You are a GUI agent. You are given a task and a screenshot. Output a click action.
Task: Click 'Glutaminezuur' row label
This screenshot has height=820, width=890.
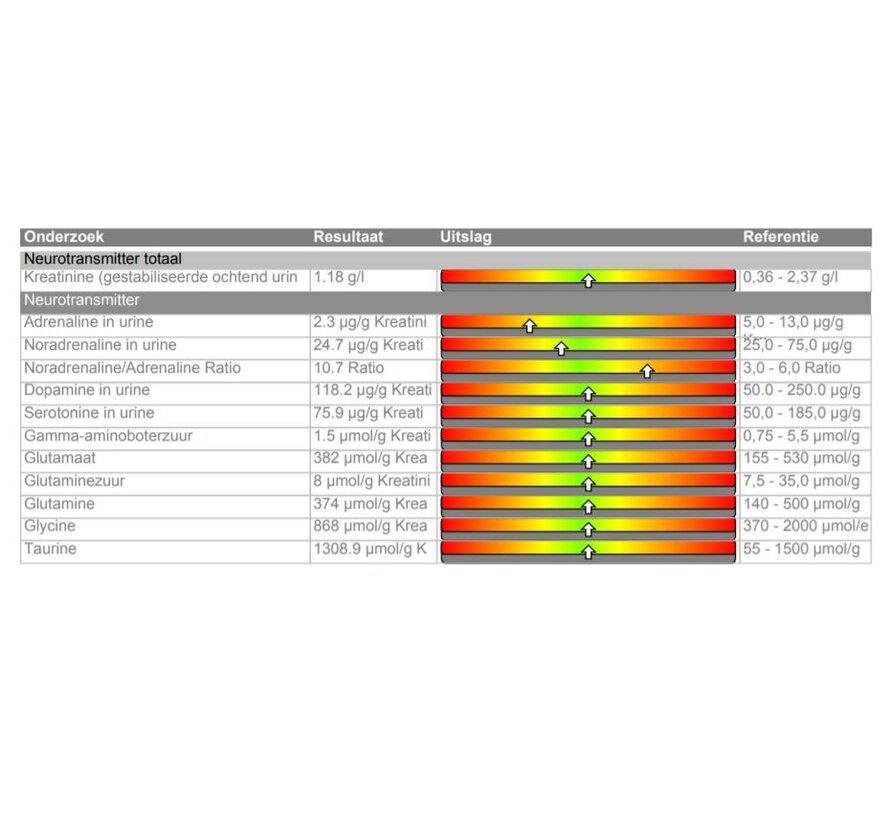(x=74, y=481)
